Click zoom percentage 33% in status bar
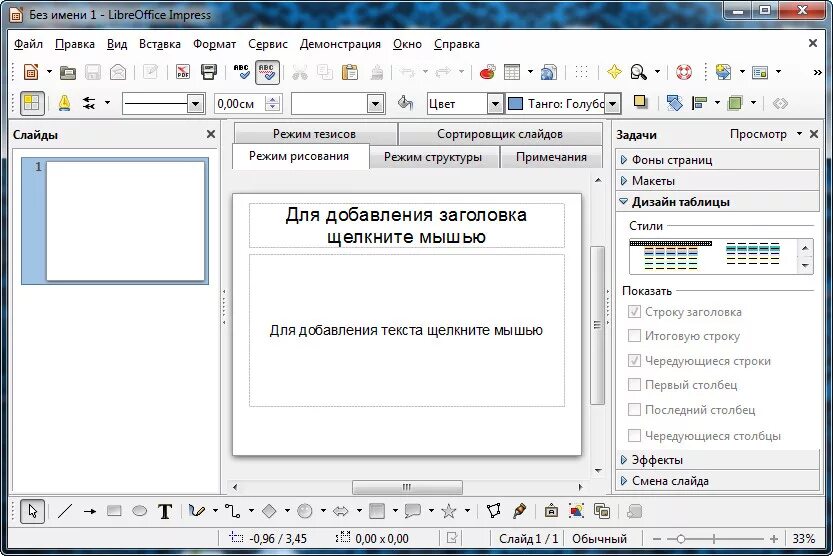 pos(803,538)
